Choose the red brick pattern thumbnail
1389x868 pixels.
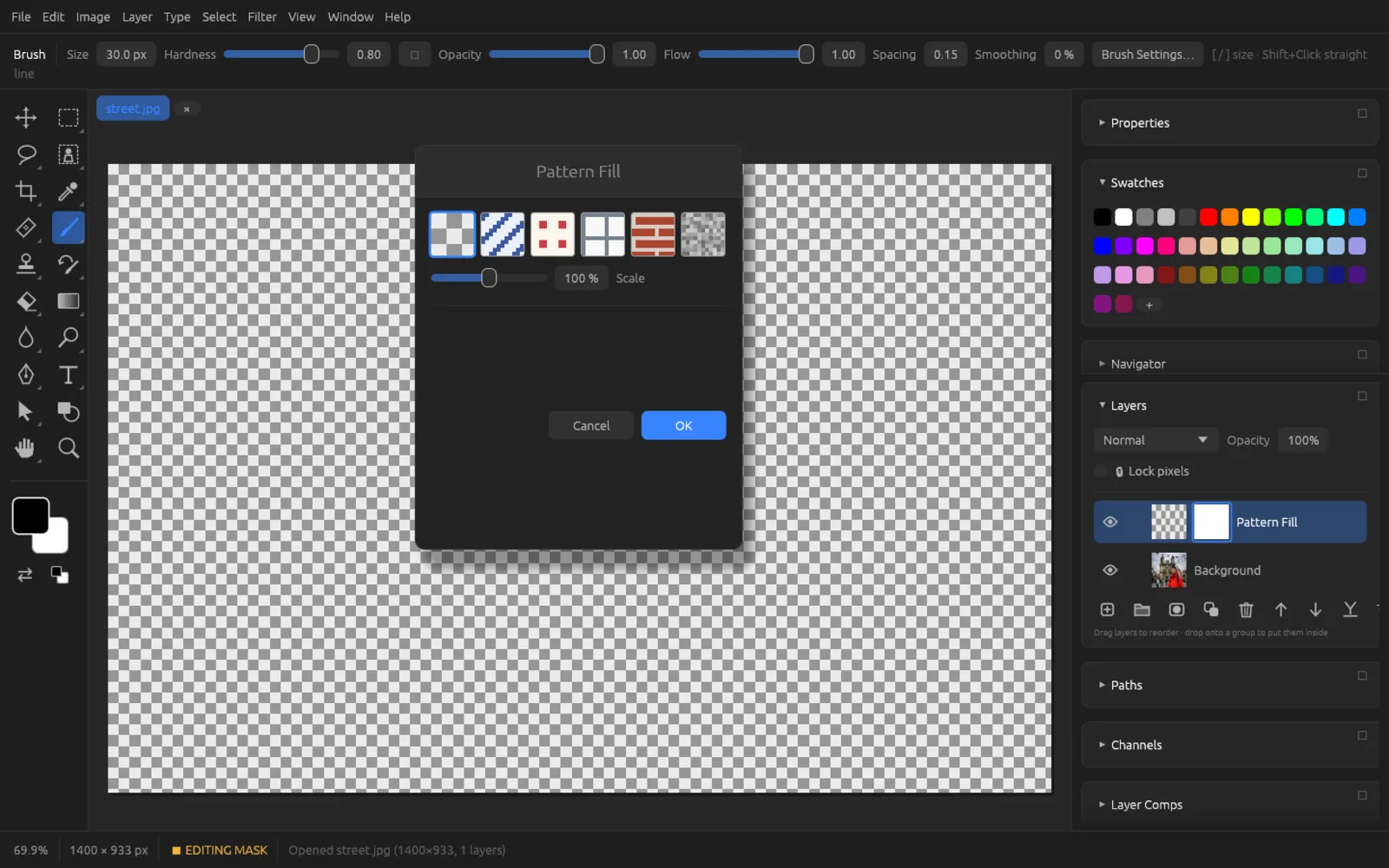point(653,234)
